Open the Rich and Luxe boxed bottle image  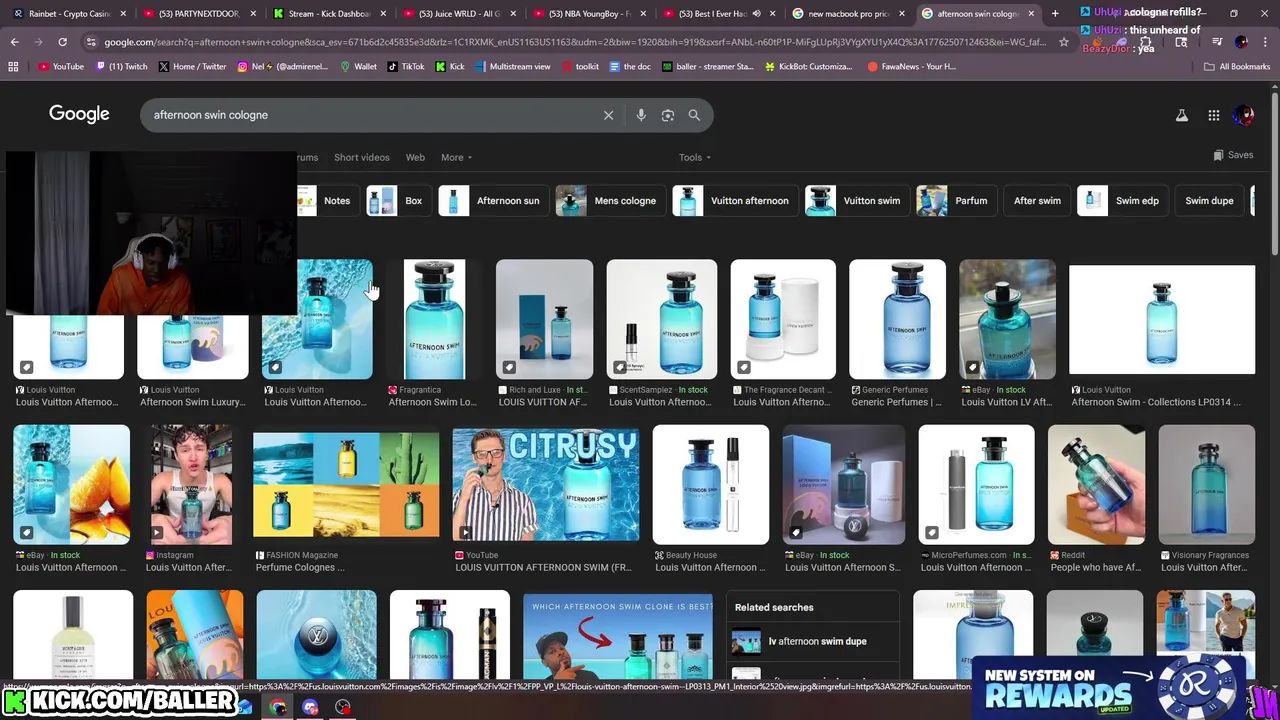pyautogui.click(x=544, y=320)
